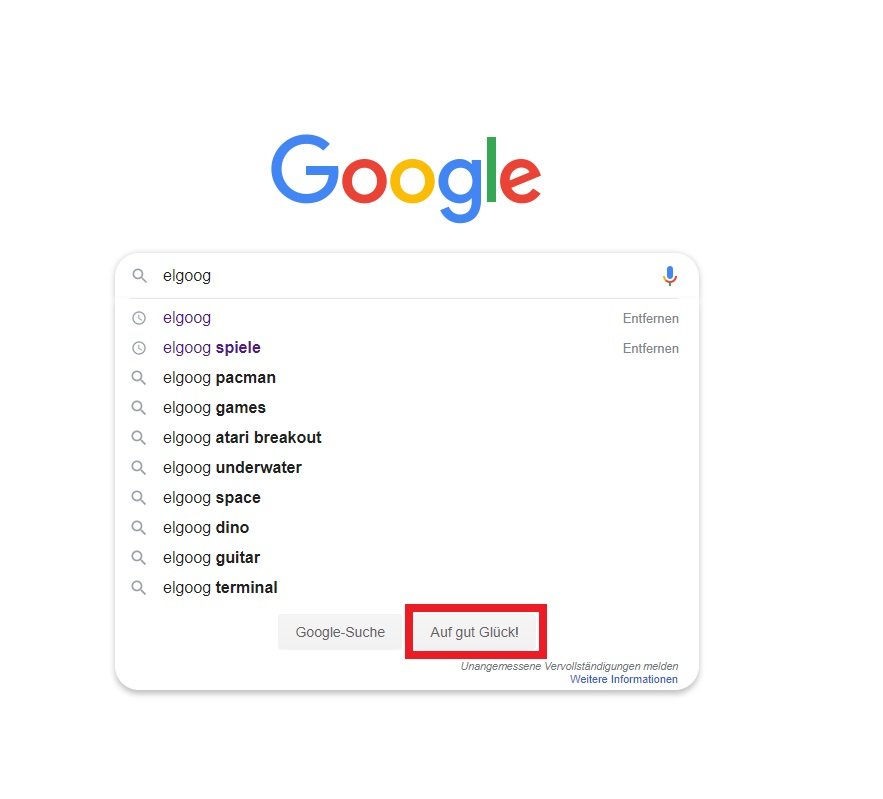This screenshot has height=799, width=883.
Task: Click the clock icon next to elgoog
Action: coord(138,318)
